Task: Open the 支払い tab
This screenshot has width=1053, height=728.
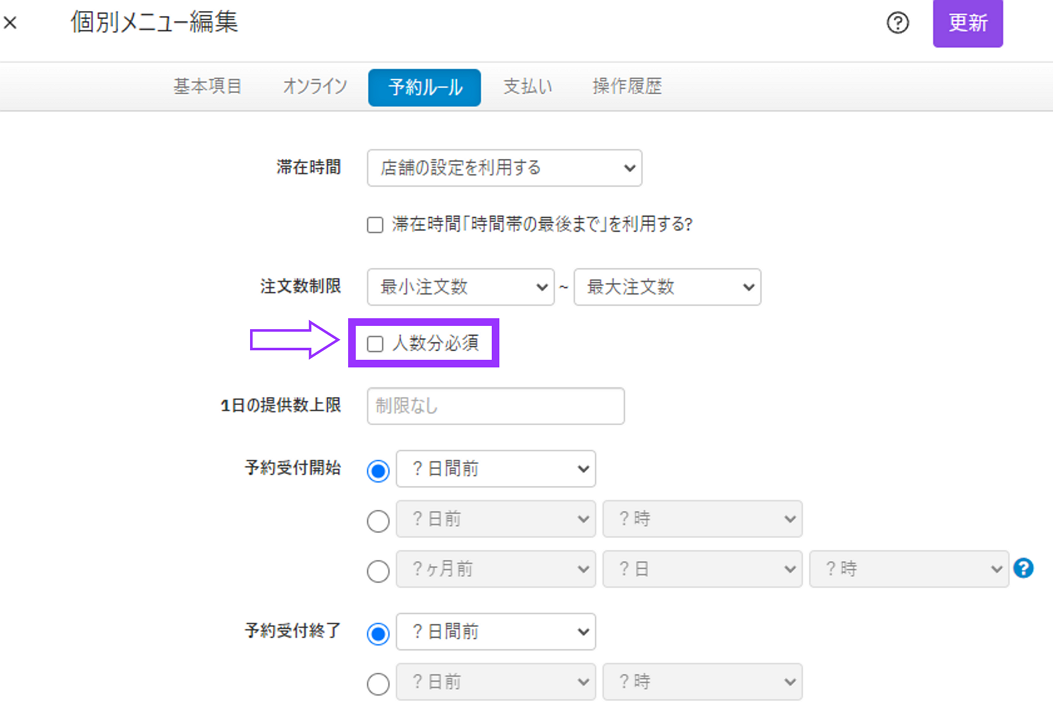Action: [x=528, y=87]
